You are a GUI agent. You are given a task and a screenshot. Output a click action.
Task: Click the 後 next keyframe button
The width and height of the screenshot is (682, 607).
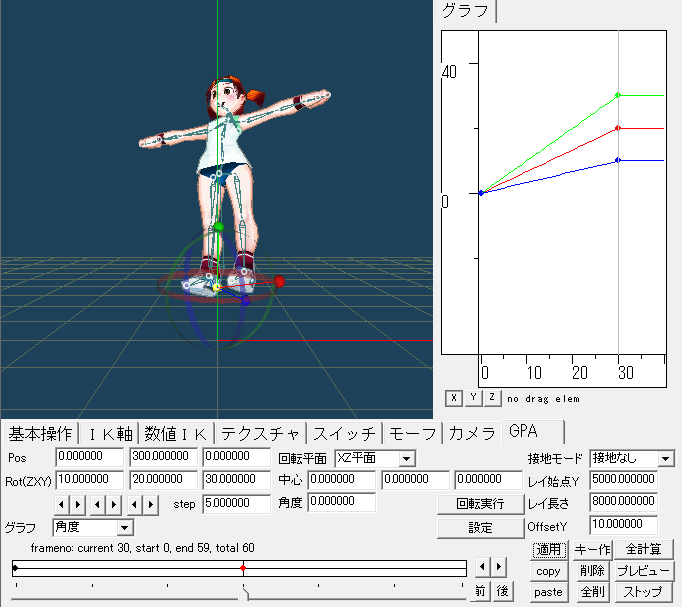[503, 591]
